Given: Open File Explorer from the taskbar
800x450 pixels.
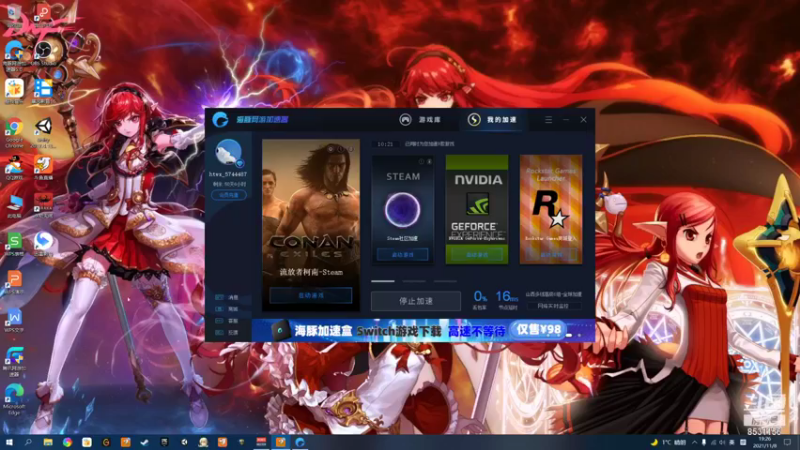Looking at the screenshot, I should click(48, 442).
